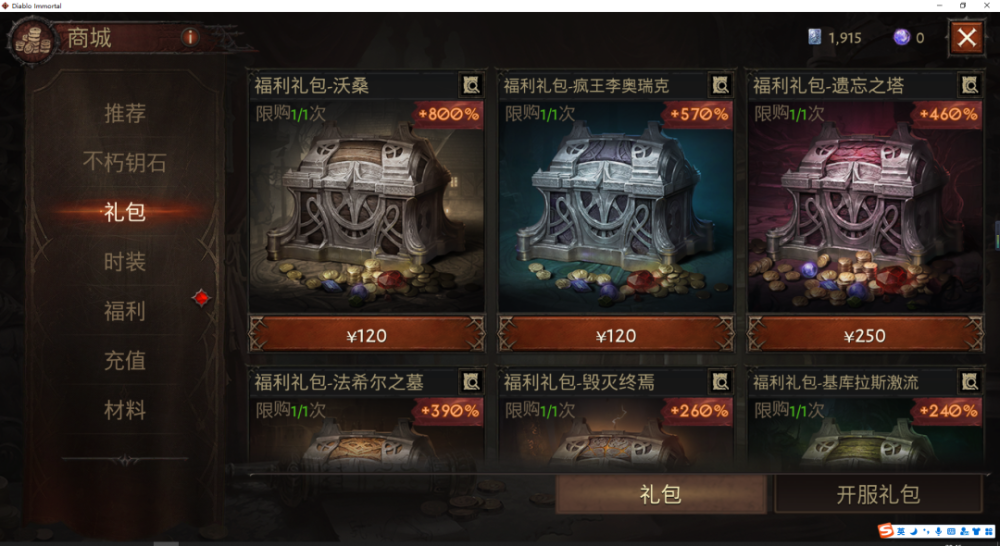
Task: Click the magnifier icon on 福利礼包-毁灭终焉
Action: (721, 382)
